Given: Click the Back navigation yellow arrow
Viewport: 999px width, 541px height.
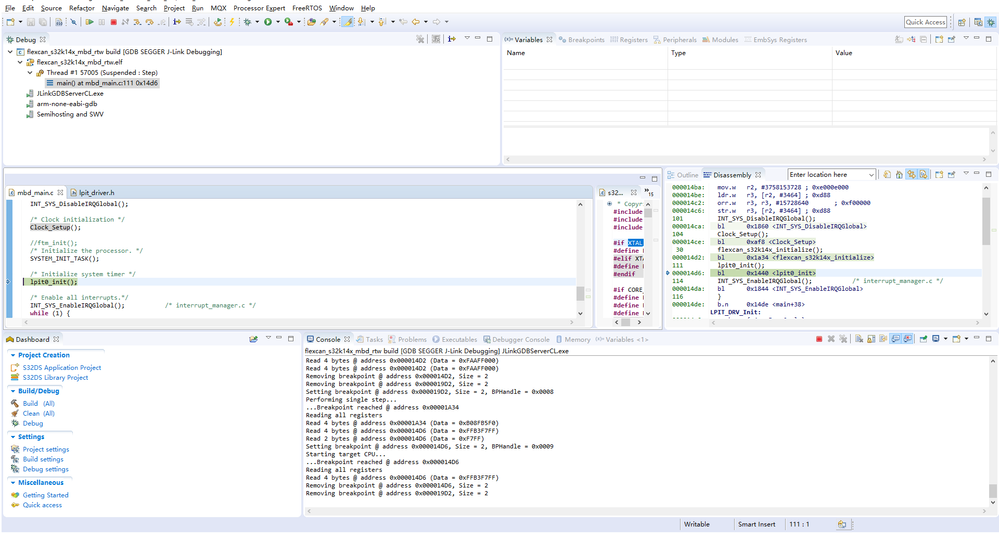Looking at the screenshot, I should (x=415, y=22).
